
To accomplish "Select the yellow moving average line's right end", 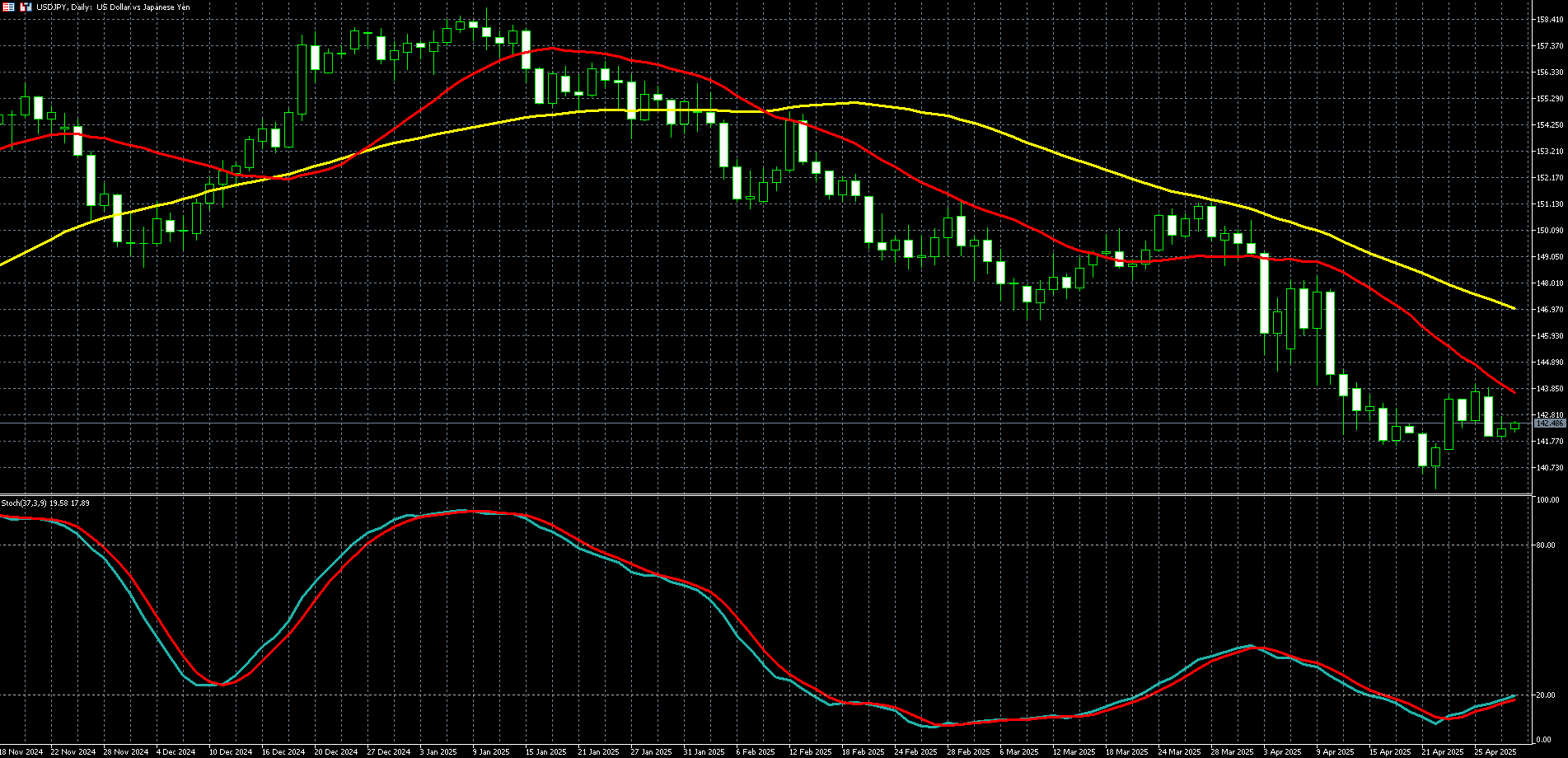I will [x=1513, y=307].
